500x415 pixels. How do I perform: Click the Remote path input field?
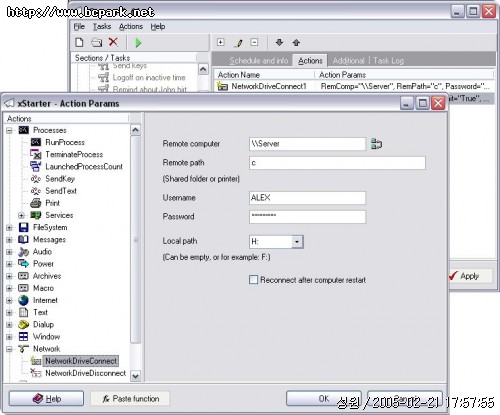[x=337, y=163]
